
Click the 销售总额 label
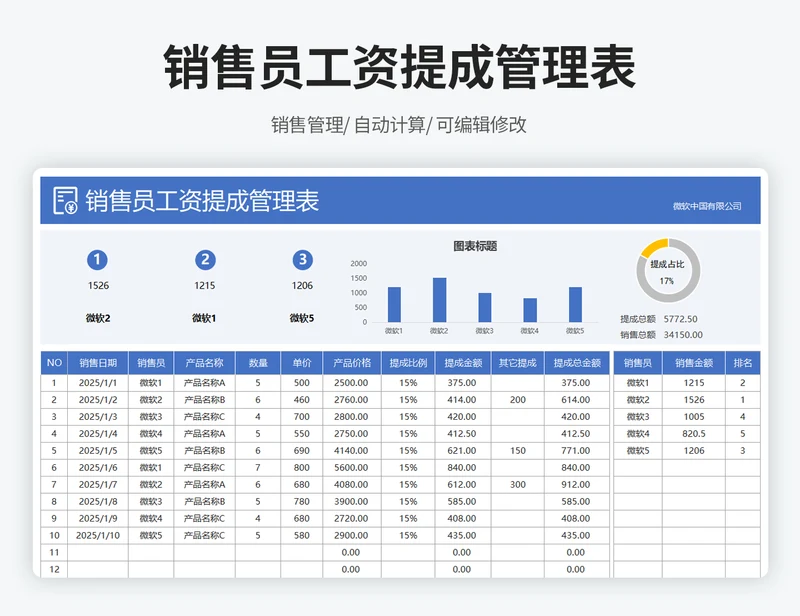[x=638, y=335]
